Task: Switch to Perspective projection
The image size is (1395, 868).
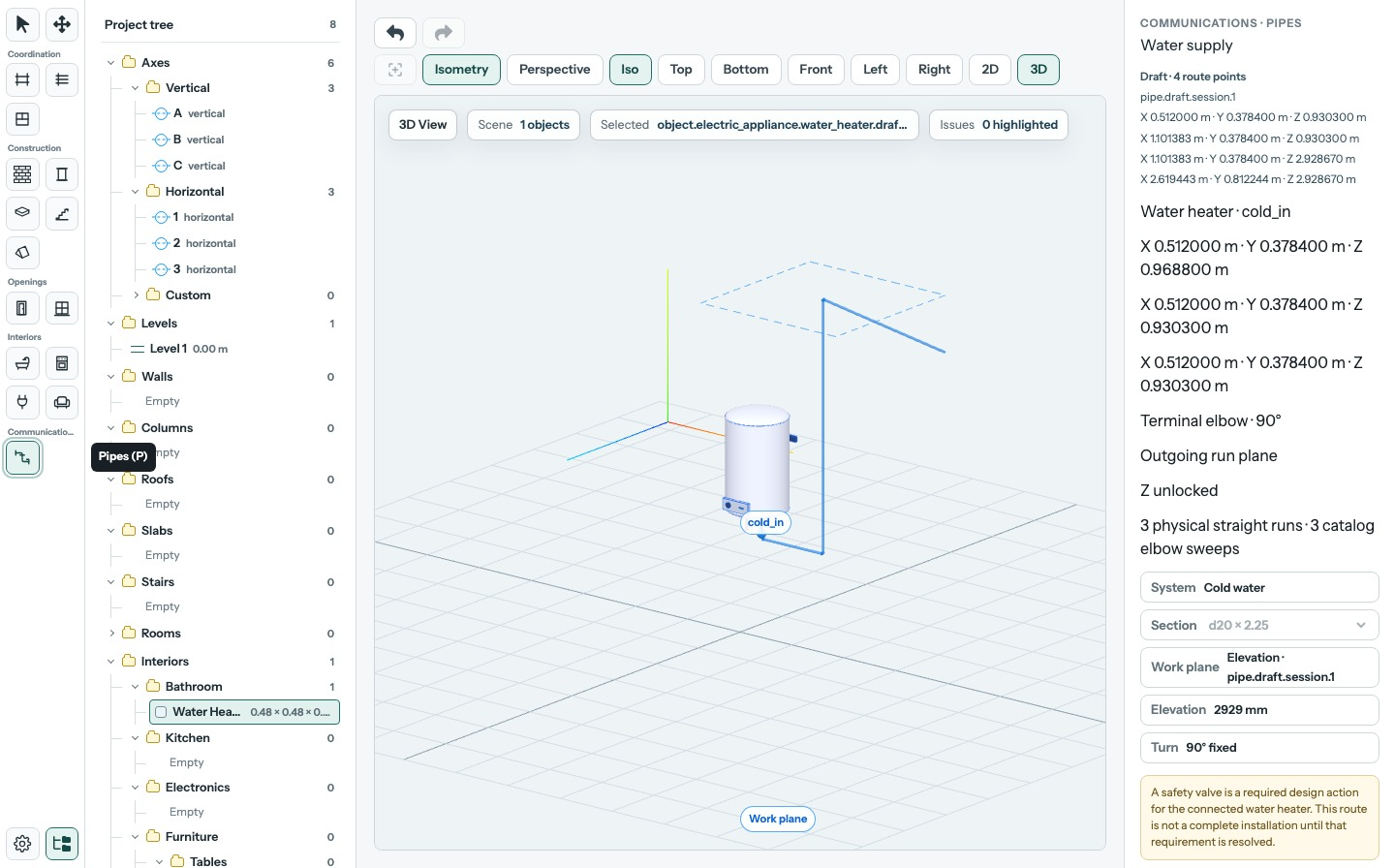Action: click(554, 70)
